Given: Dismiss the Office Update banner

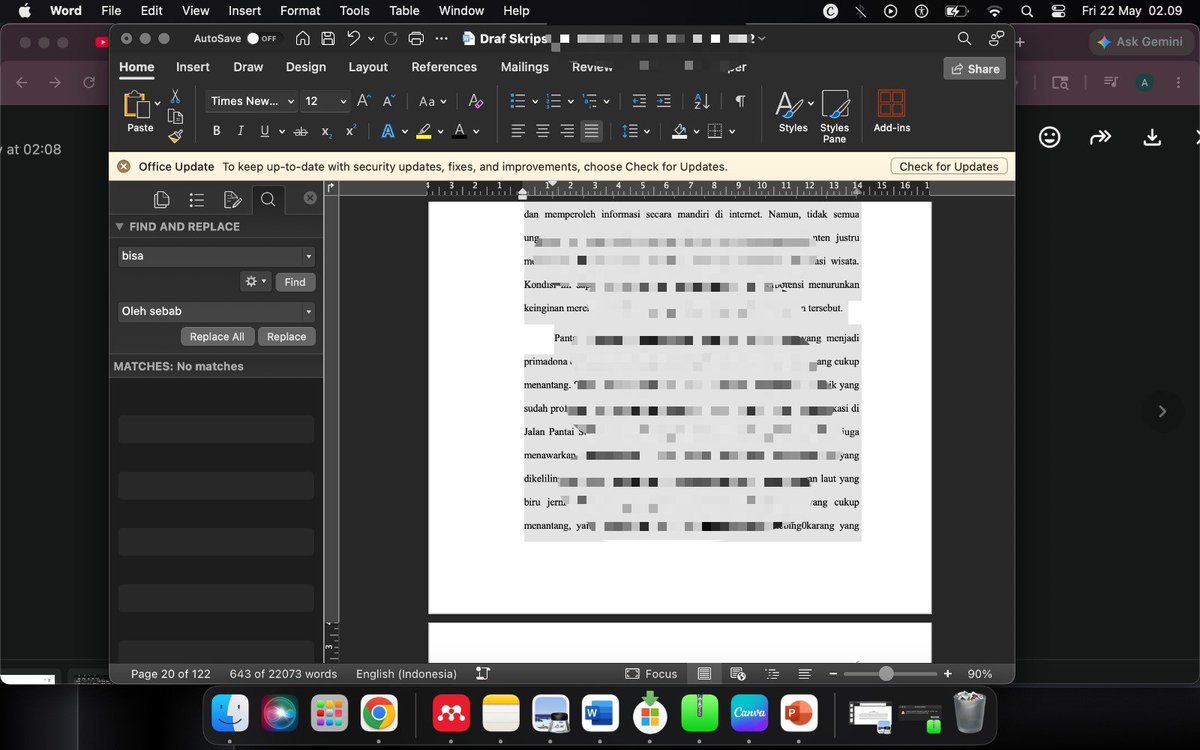Looking at the screenshot, I should click(x=123, y=167).
